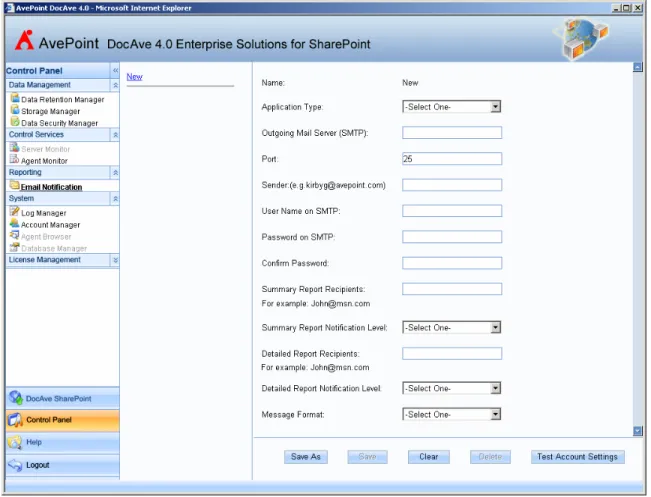The height and width of the screenshot is (497, 651).
Task: Open Account Manager
Action: tap(51, 225)
